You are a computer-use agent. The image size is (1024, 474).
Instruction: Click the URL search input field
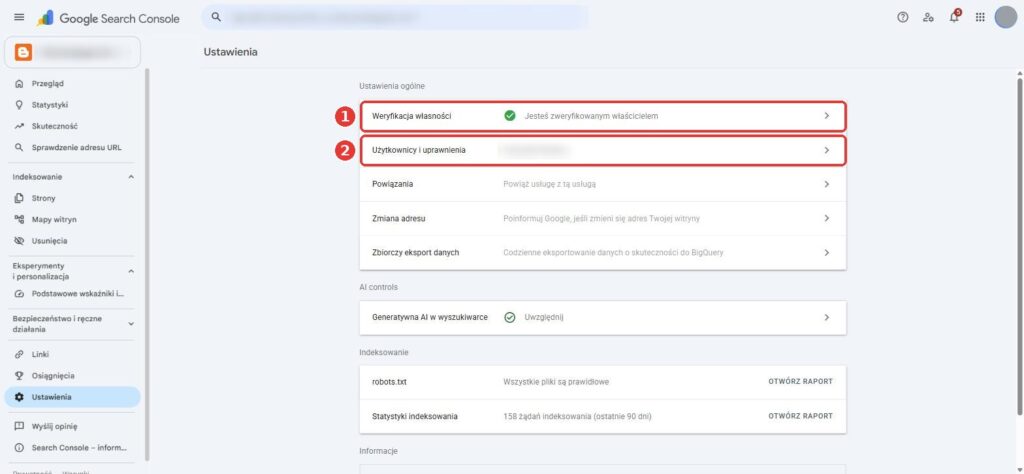click(394, 18)
